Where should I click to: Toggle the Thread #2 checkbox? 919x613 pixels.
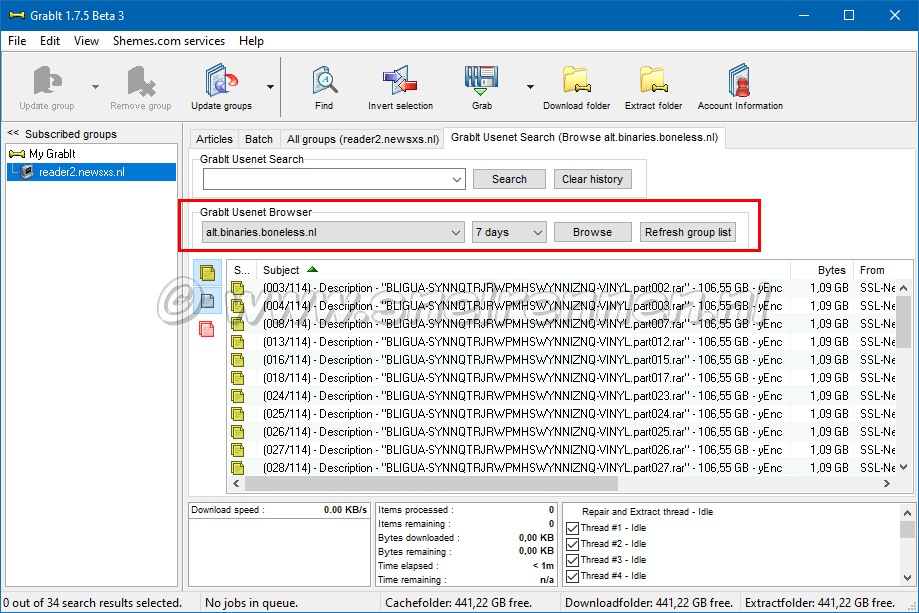[x=573, y=544]
